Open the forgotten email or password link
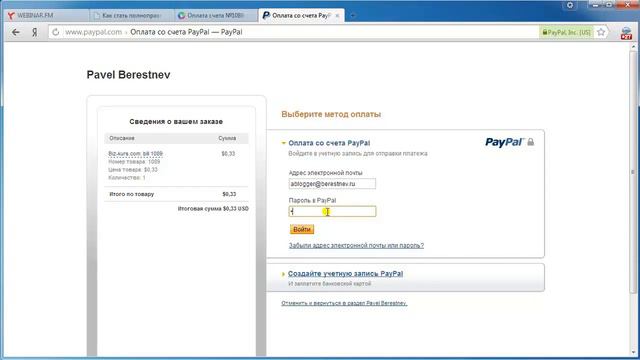 click(356, 245)
